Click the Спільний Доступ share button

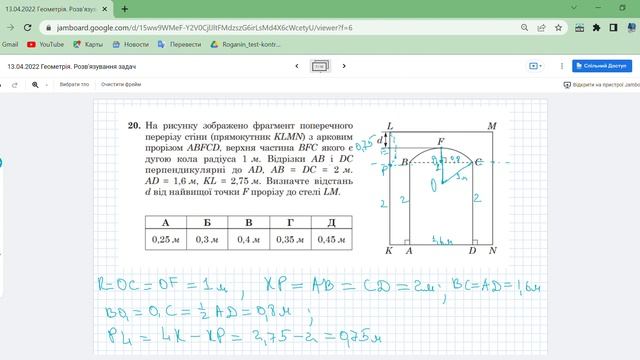(x=602, y=66)
